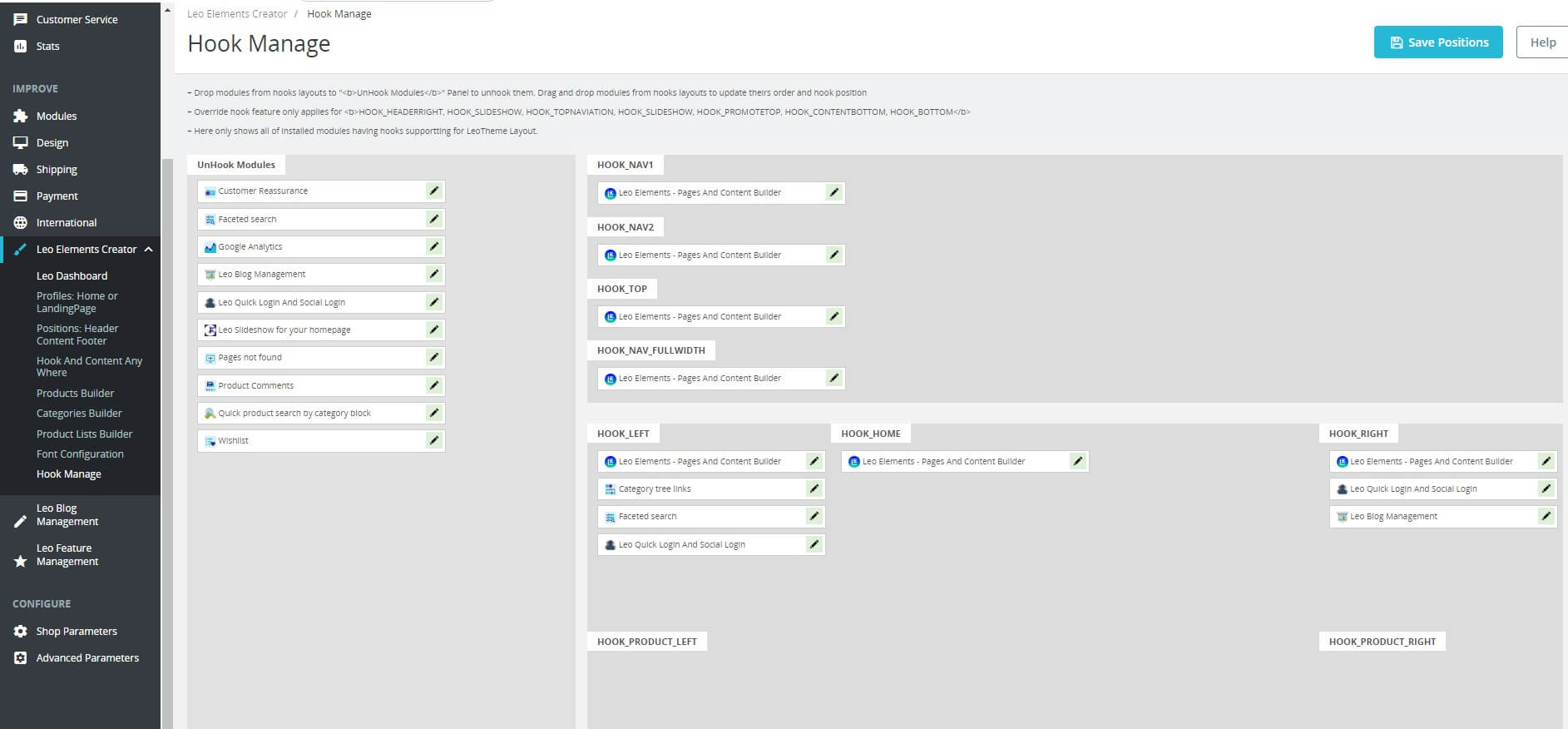Screen dimensions: 1568x729
Task: Edit the Category tree links module
Action: point(814,489)
